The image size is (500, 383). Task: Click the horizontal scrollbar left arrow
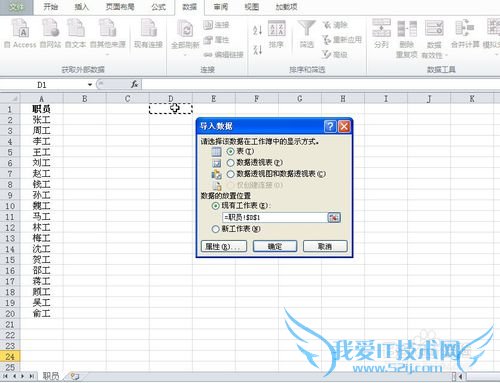(x=461, y=377)
